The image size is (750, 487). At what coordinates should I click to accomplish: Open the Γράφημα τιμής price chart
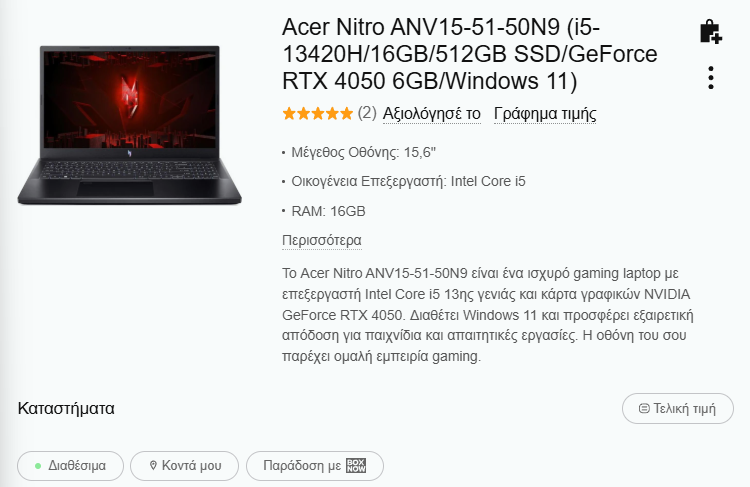[x=545, y=114]
